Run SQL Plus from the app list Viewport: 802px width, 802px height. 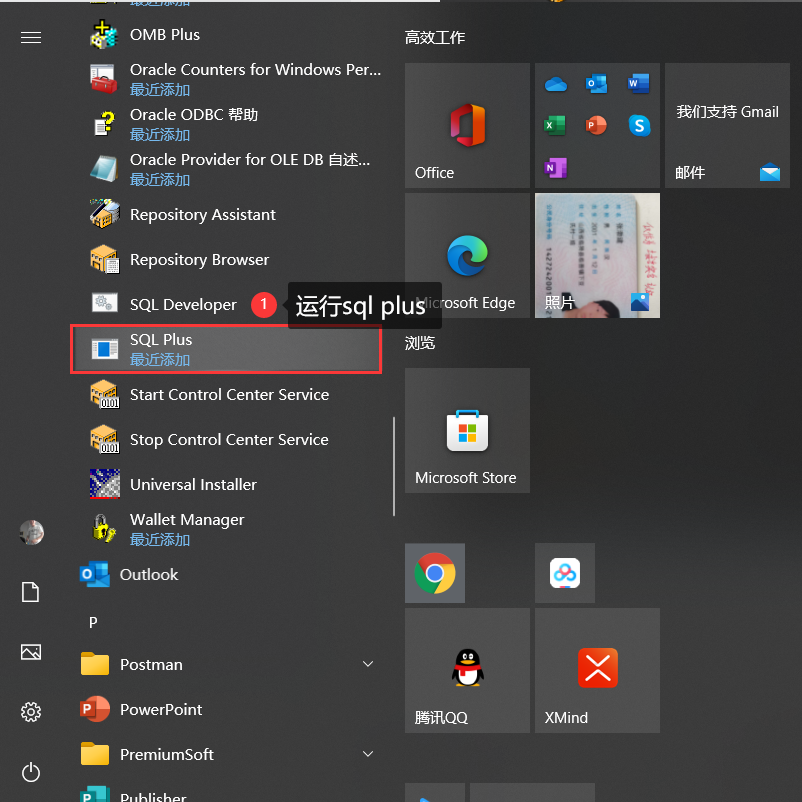(226, 349)
